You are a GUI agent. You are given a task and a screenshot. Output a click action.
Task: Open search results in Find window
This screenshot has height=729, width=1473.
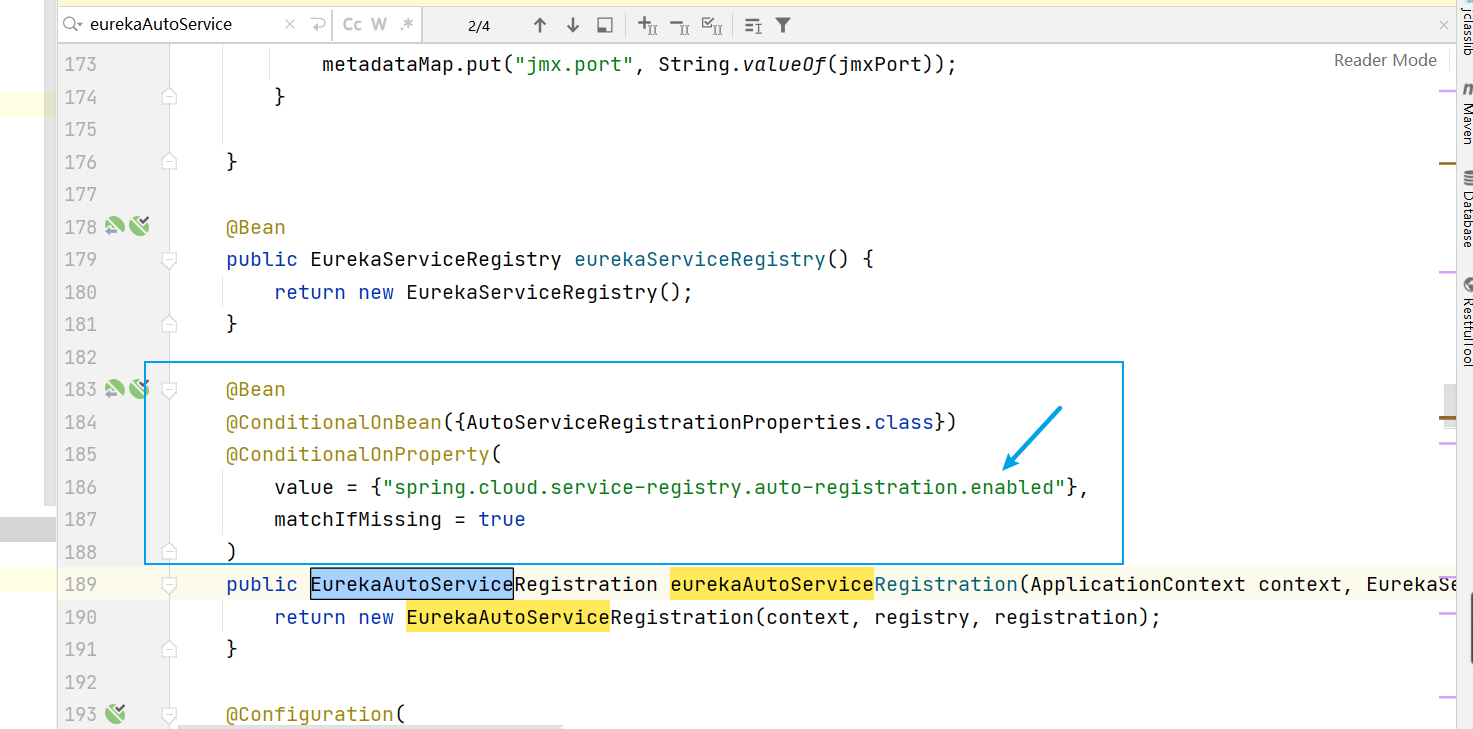click(x=605, y=25)
